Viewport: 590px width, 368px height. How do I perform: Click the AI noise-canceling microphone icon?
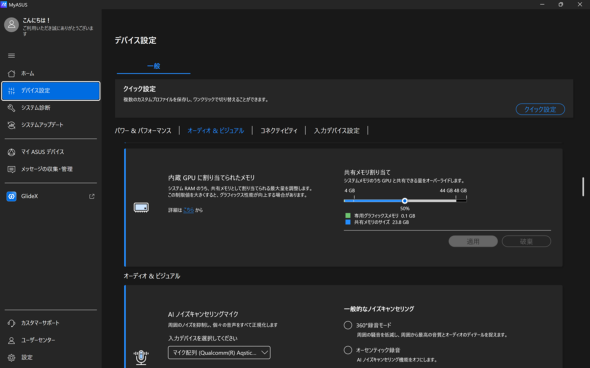pyautogui.click(x=141, y=357)
